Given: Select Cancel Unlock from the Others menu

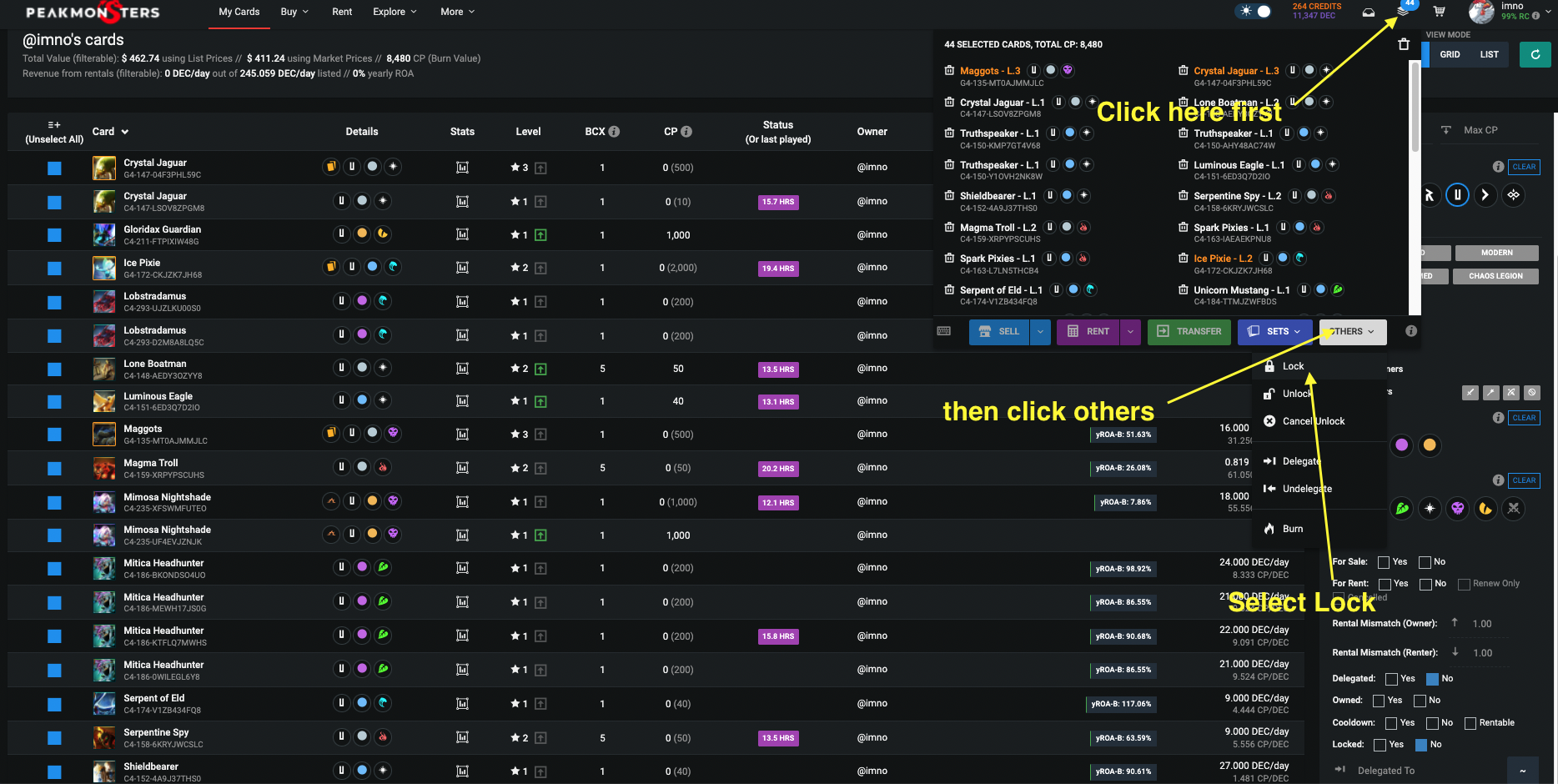Looking at the screenshot, I should pos(1314,421).
